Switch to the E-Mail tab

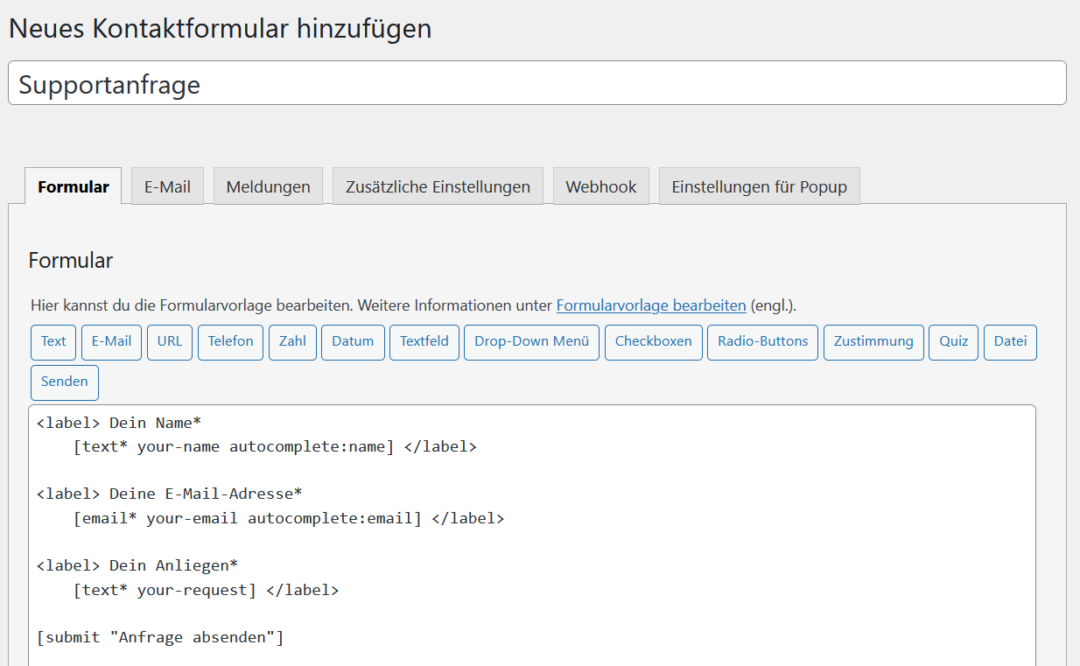[x=167, y=186]
